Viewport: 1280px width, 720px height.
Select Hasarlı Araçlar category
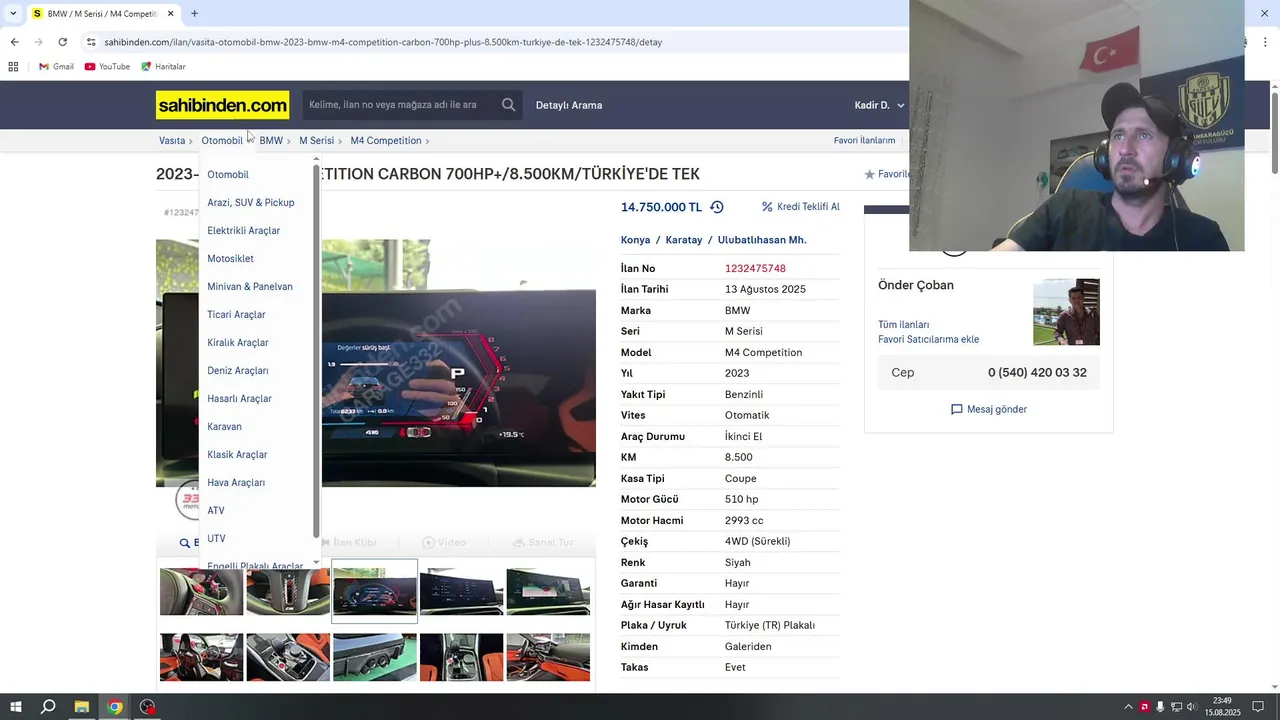point(239,399)
